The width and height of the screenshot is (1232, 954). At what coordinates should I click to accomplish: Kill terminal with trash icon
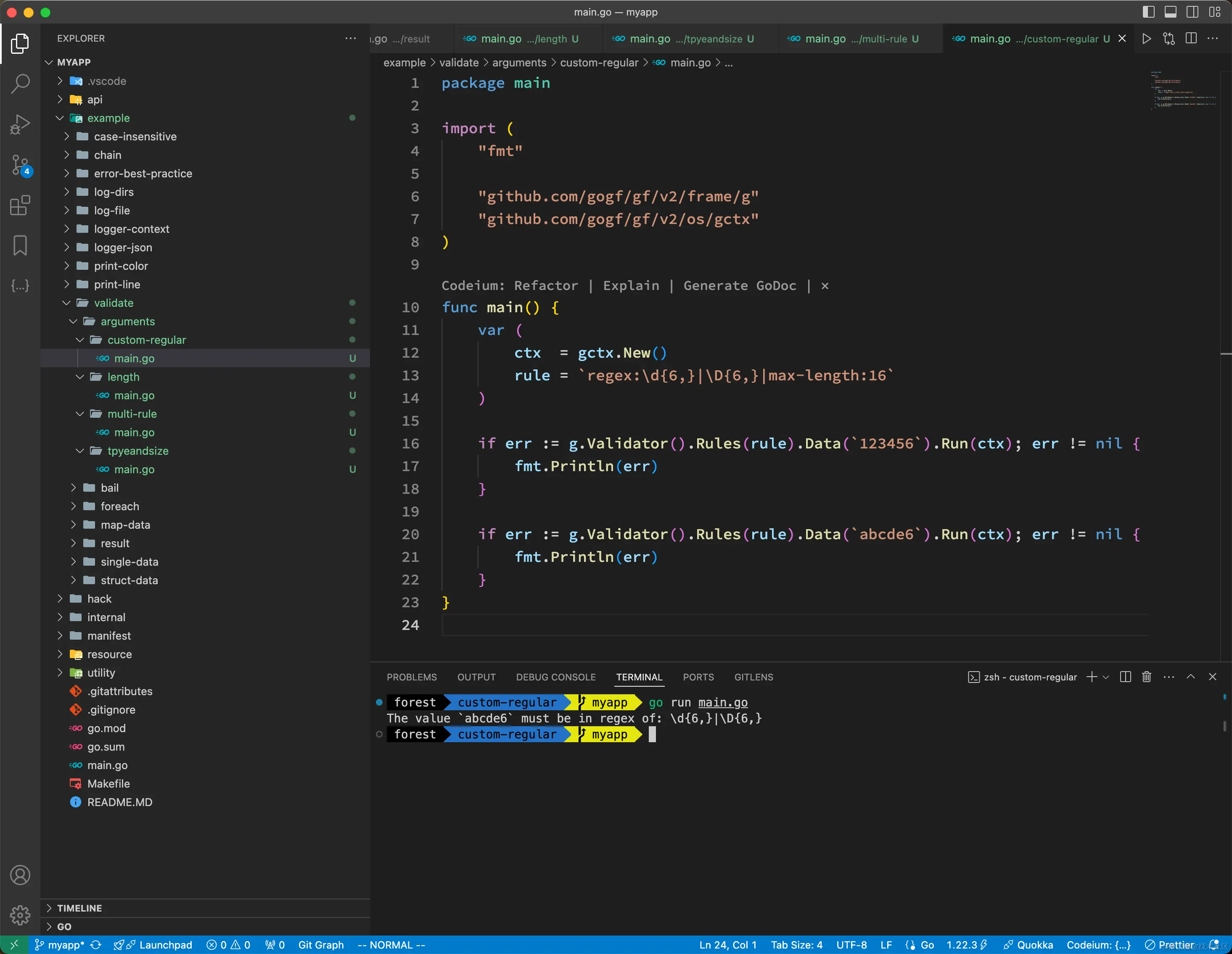(x=1146, y=677)
